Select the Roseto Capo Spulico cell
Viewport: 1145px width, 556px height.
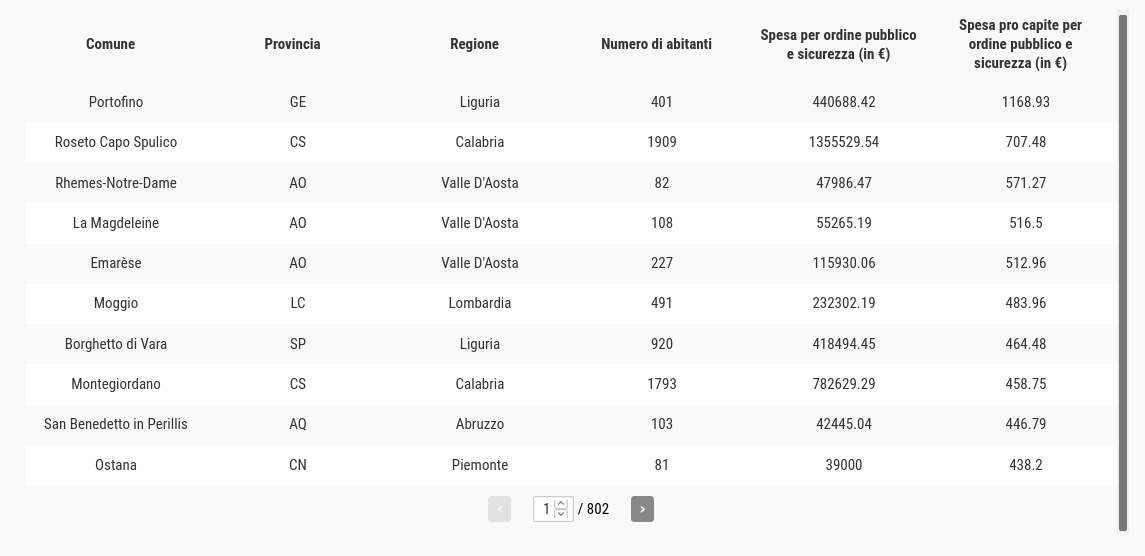(115, 142)
